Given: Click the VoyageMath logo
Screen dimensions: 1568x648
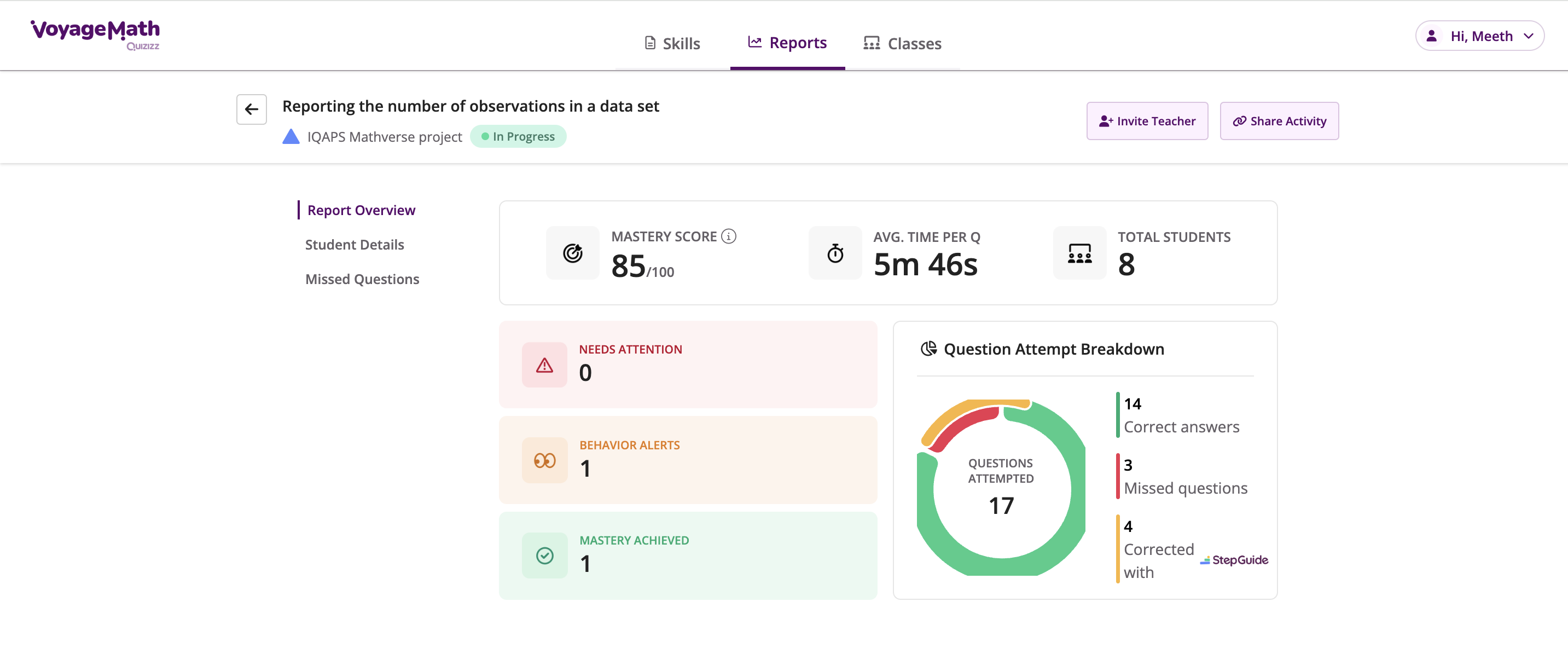Looking at the screenshot, I should click(x=96, y=34).
